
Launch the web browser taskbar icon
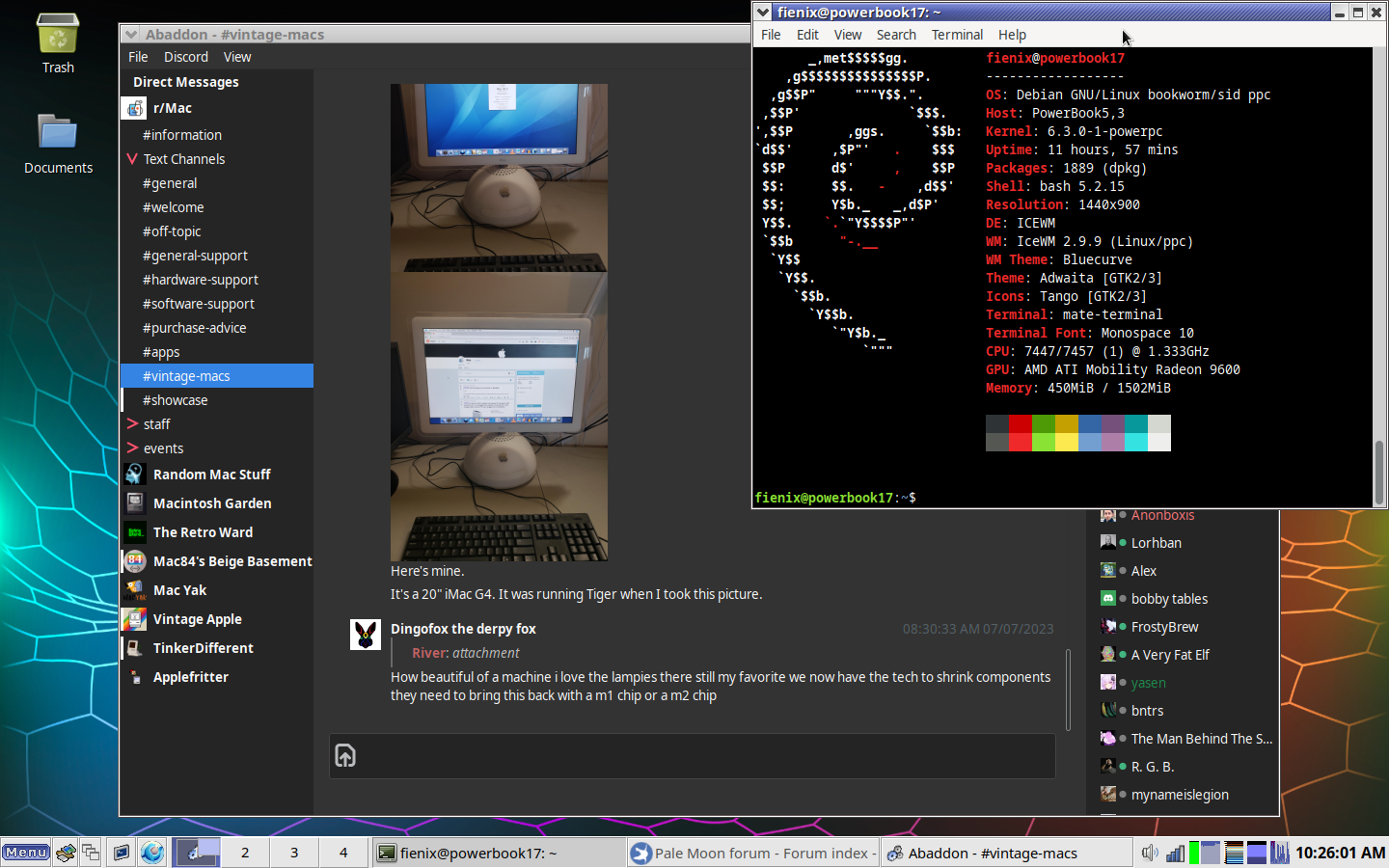(x=152, y=853)
